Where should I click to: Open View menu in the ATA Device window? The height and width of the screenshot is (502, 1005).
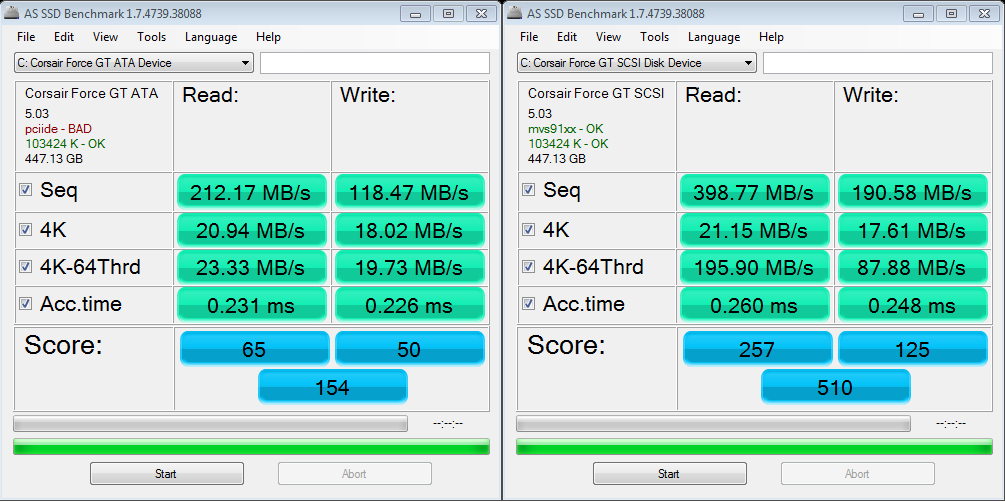[x=105, y=37]
